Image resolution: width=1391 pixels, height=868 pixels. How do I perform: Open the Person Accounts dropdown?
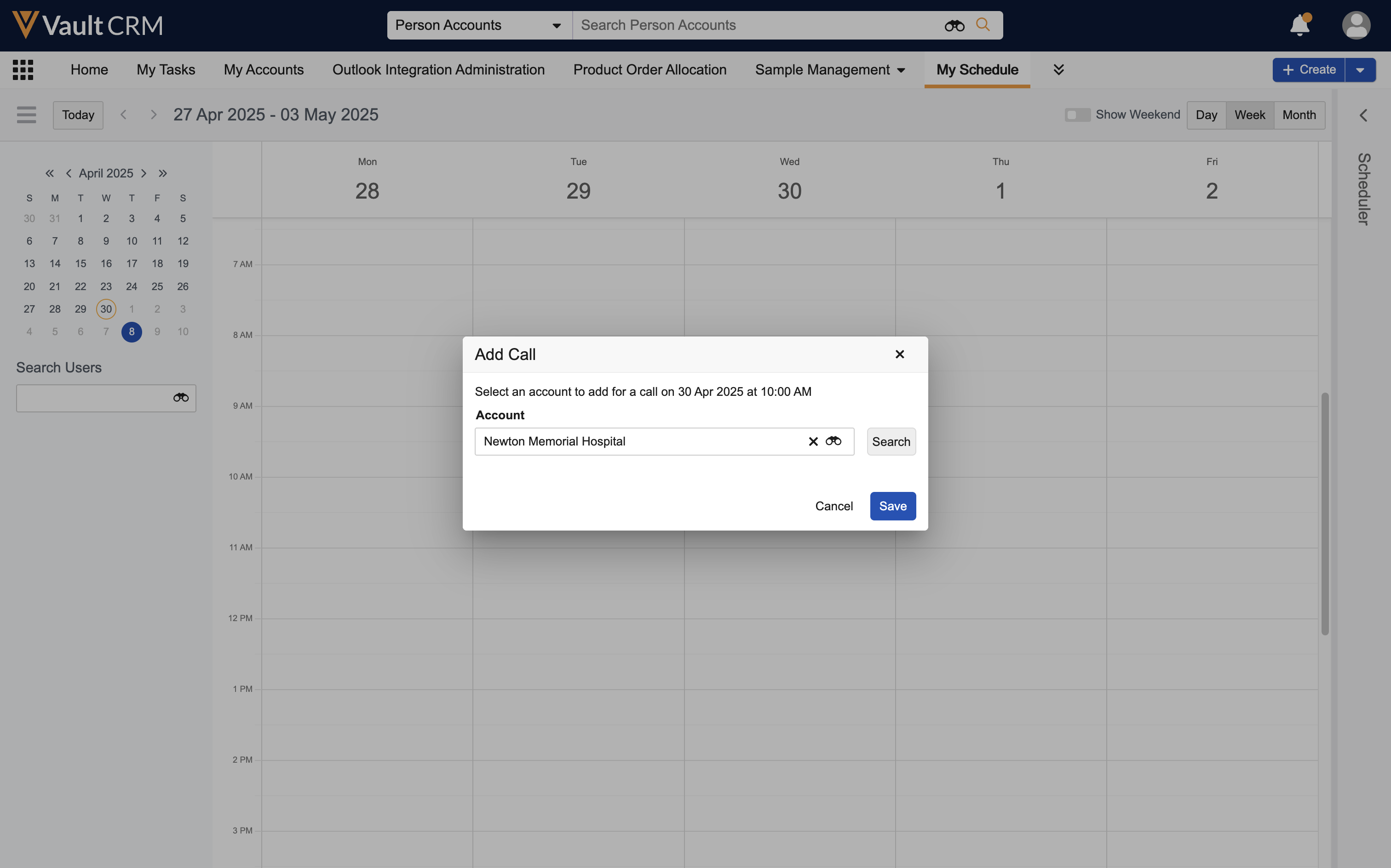click(x=478, y=25)
